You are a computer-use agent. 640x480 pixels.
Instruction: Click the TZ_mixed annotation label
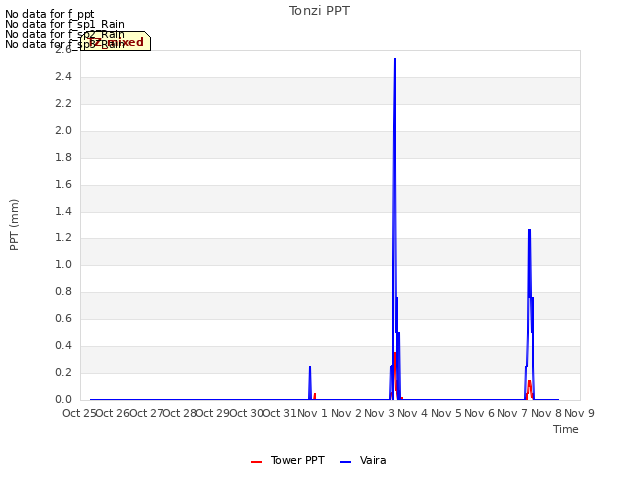[116, 42]
